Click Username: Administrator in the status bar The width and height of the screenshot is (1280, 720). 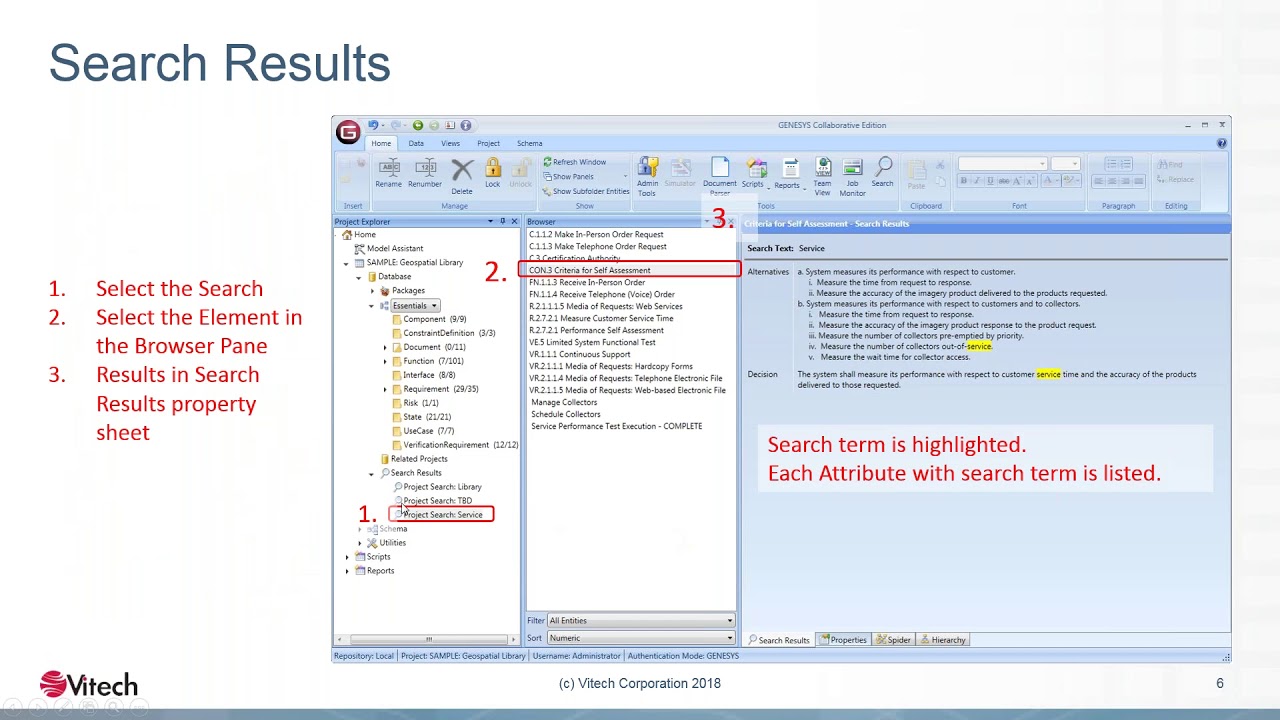pos(576,656)
